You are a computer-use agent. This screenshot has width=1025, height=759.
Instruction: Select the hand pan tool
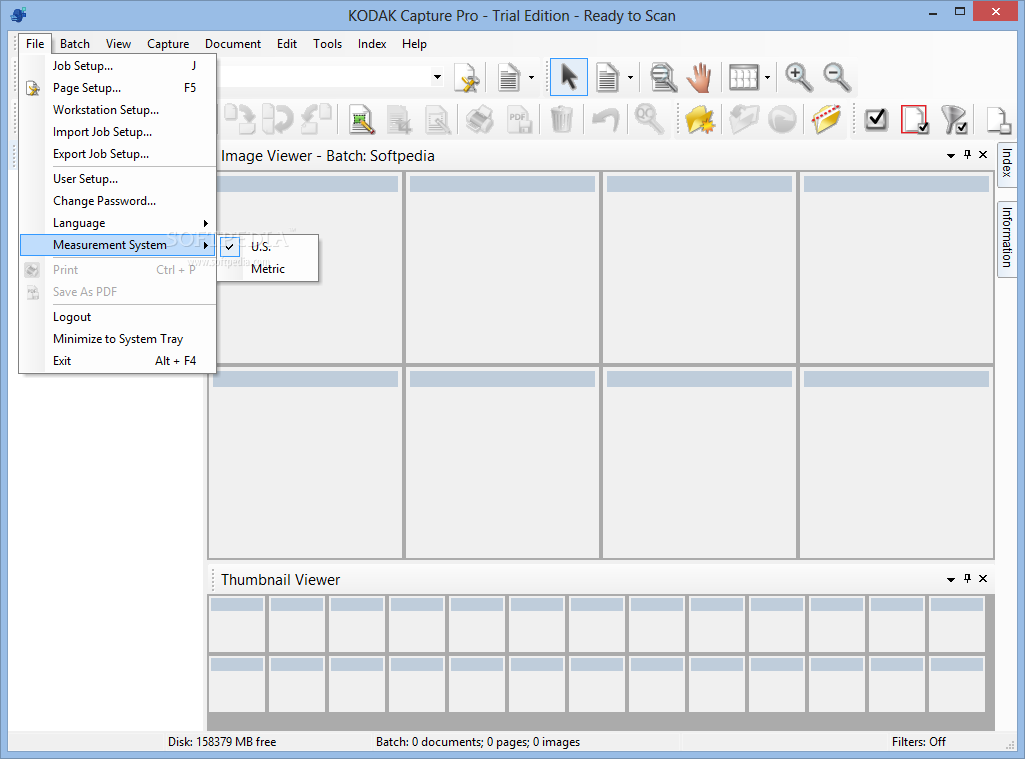(x=699, y=78)
